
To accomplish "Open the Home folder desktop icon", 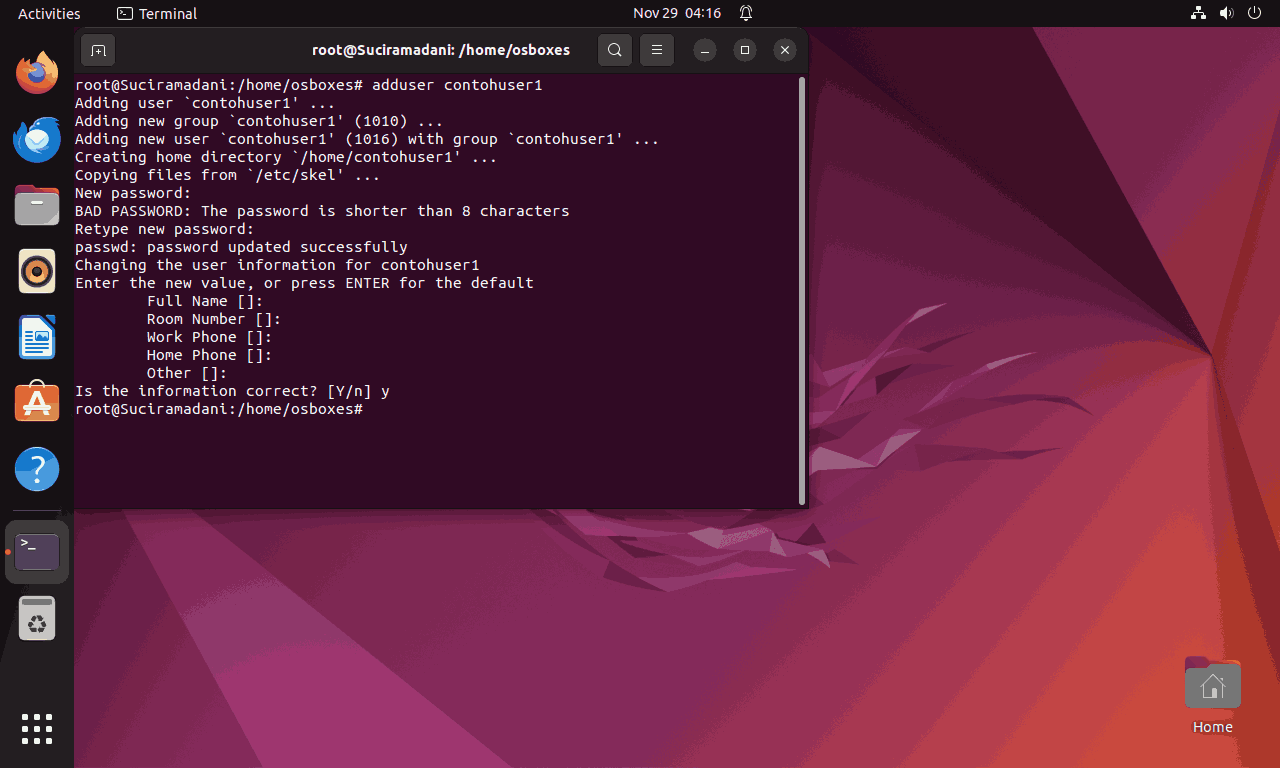I will click(1212, 695).
